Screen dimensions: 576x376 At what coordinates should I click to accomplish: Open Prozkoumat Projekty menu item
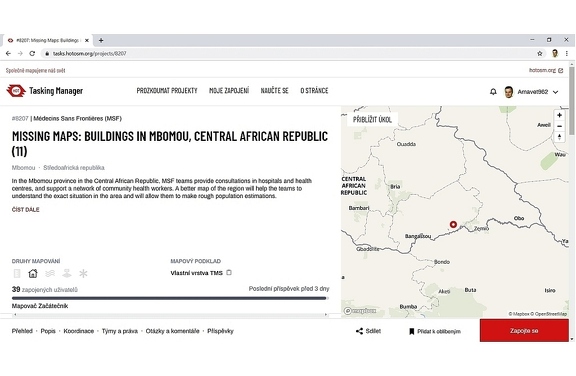167,91
